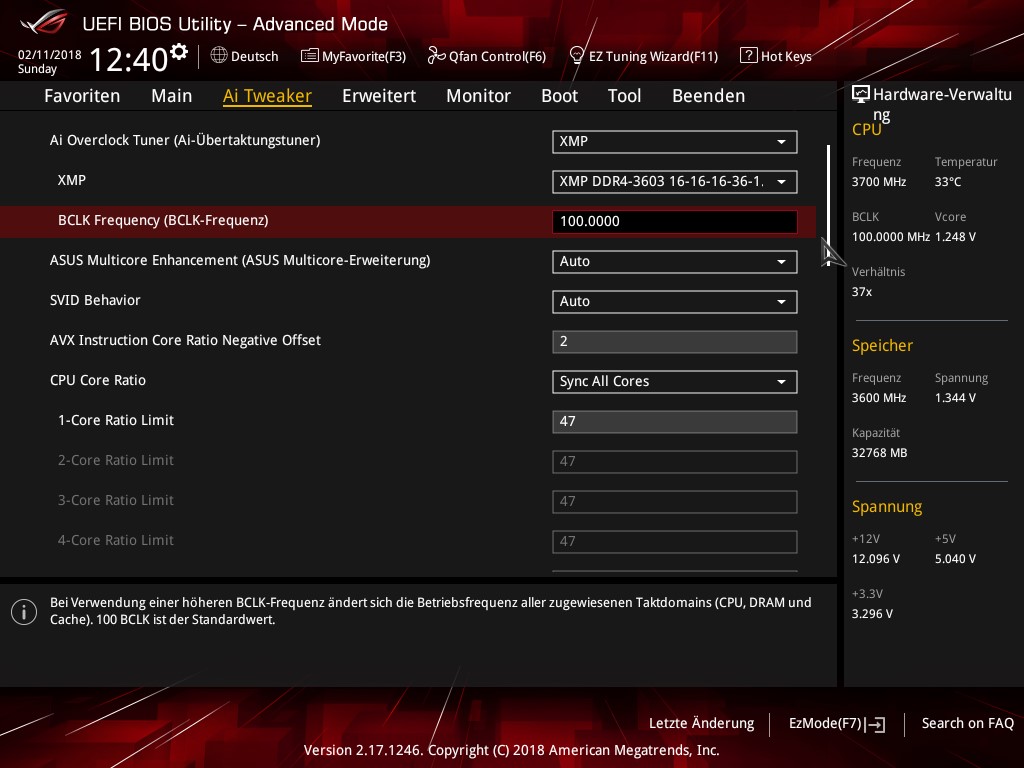Expand CPU Core Ratio Sync All Cores dropdown
This screenshot has width=1024, height=768.
point(675,382)
